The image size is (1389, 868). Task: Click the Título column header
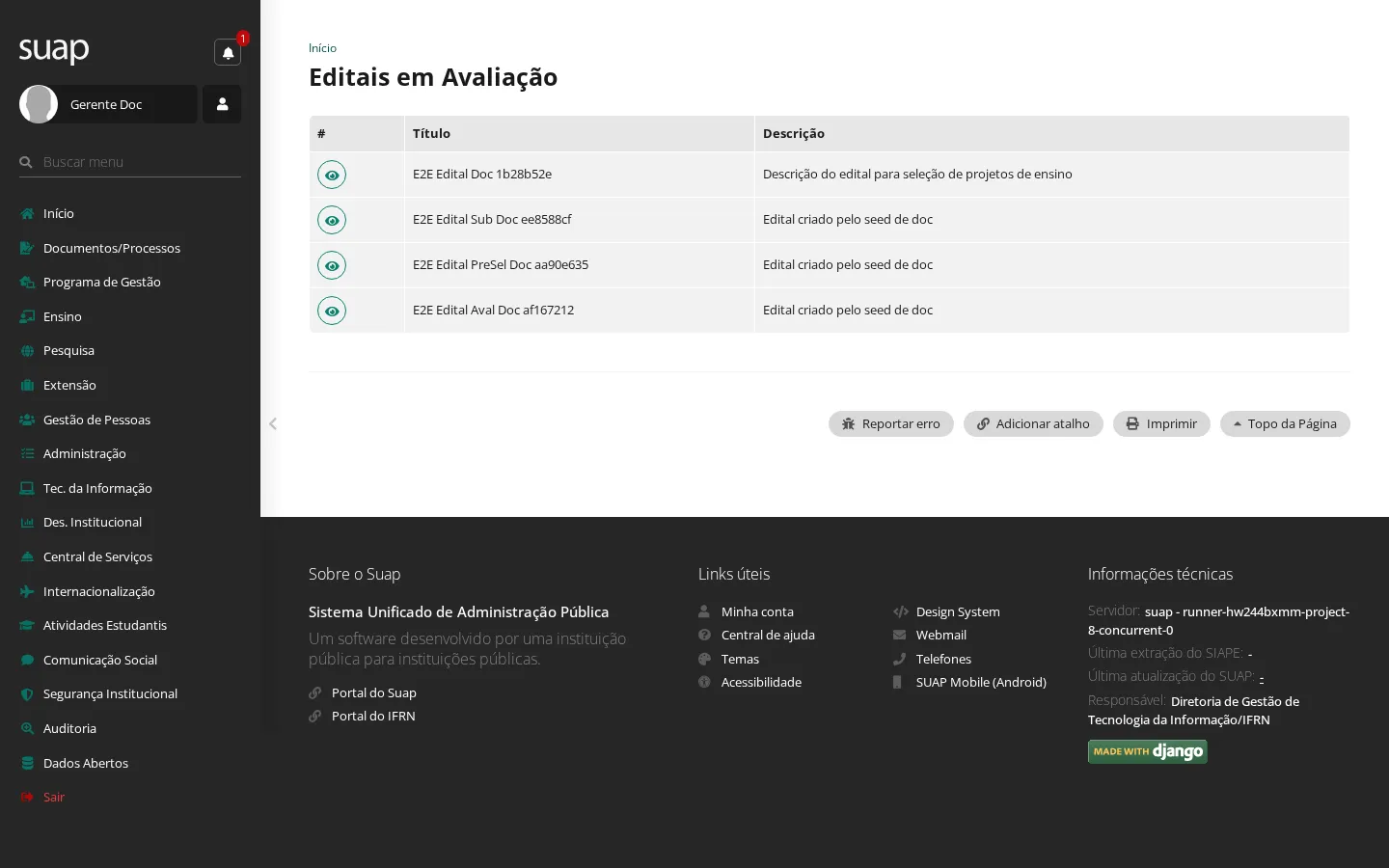(579, 133)
